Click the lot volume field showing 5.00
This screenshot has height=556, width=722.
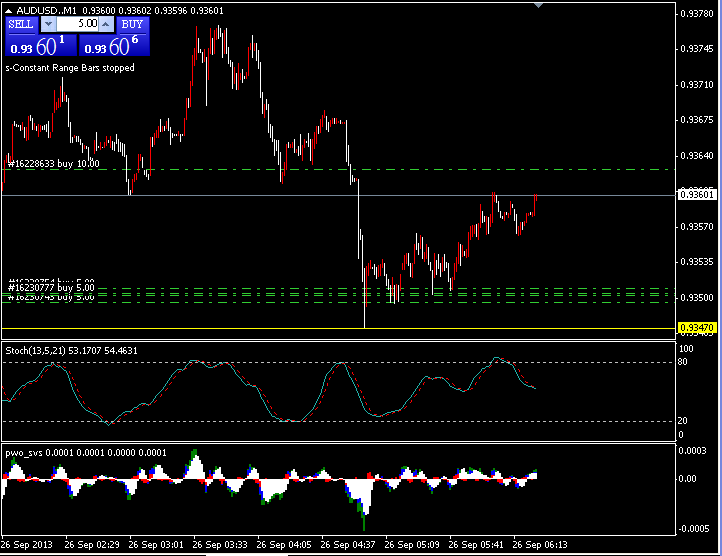(x=77, y=24)
